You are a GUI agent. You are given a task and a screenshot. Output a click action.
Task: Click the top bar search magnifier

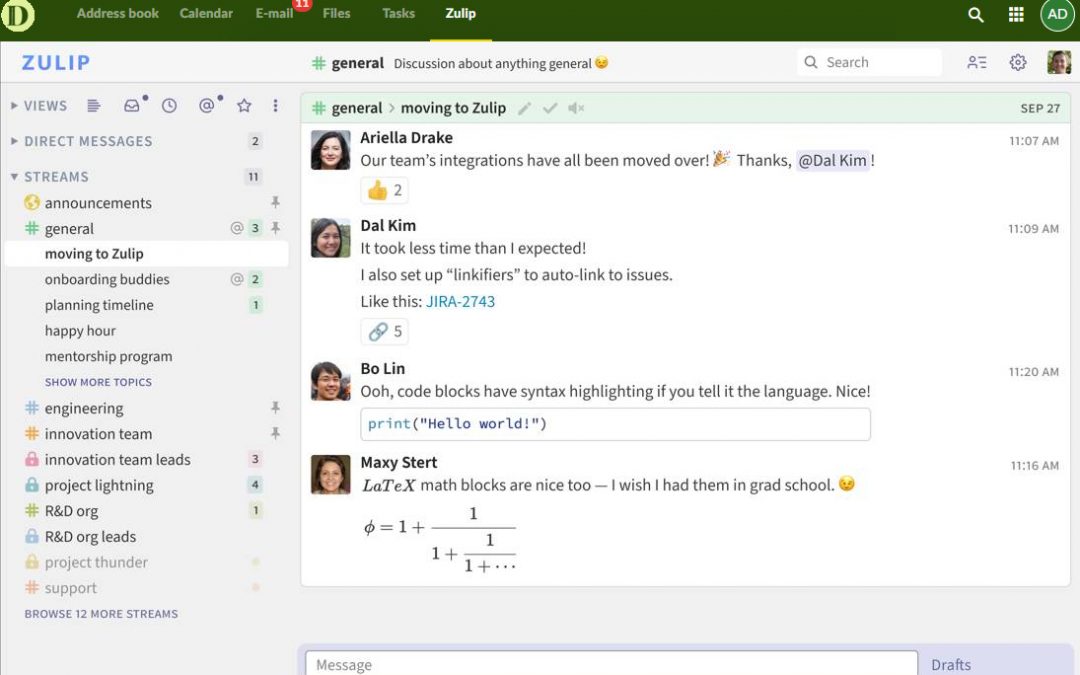click(x=975, y=14)
